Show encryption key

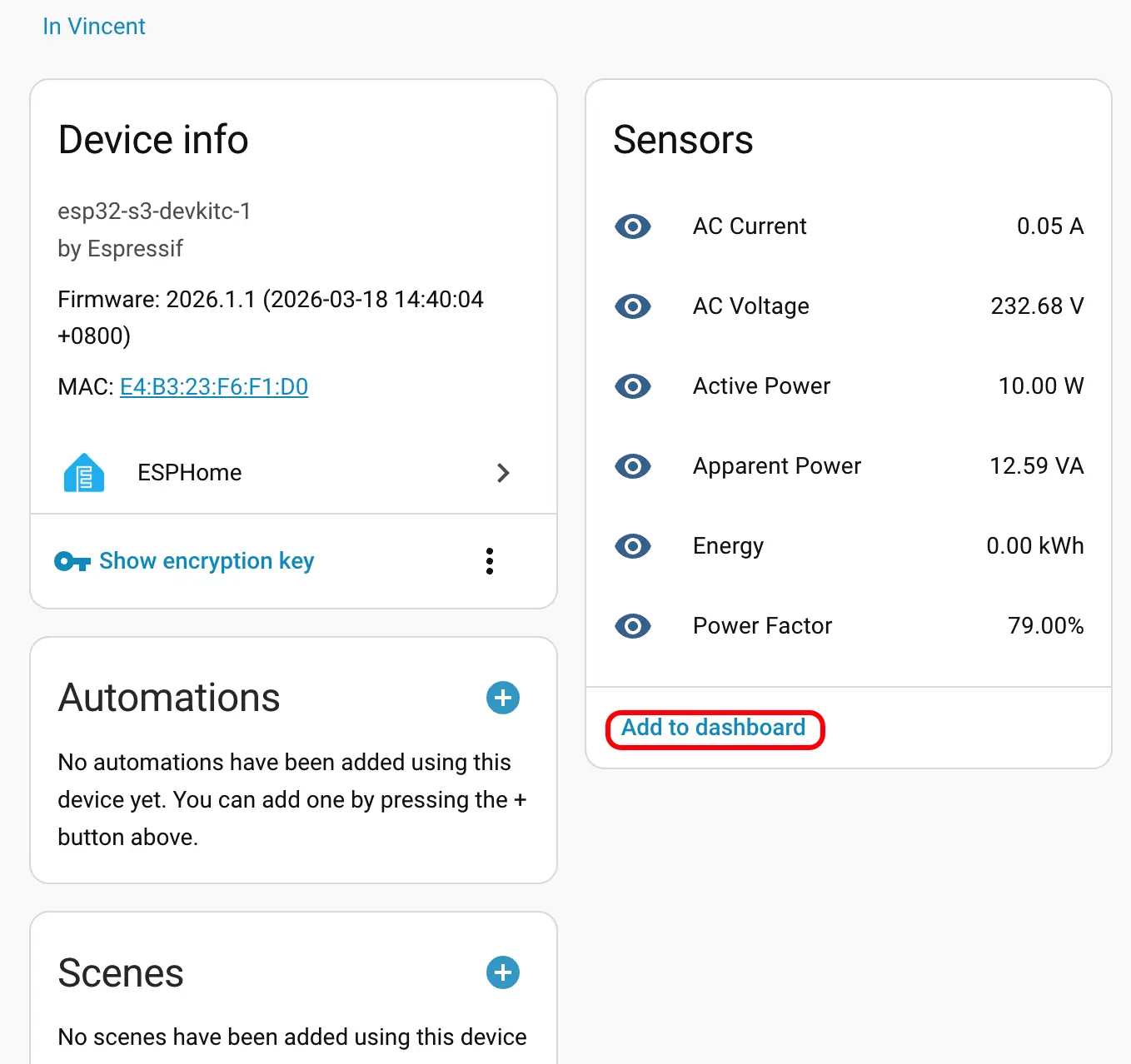(207, 561)
